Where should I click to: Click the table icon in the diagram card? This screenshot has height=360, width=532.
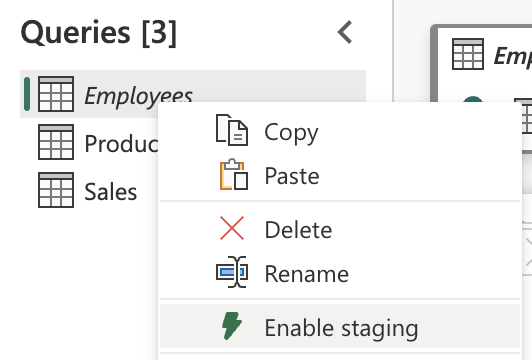(468, 54)
